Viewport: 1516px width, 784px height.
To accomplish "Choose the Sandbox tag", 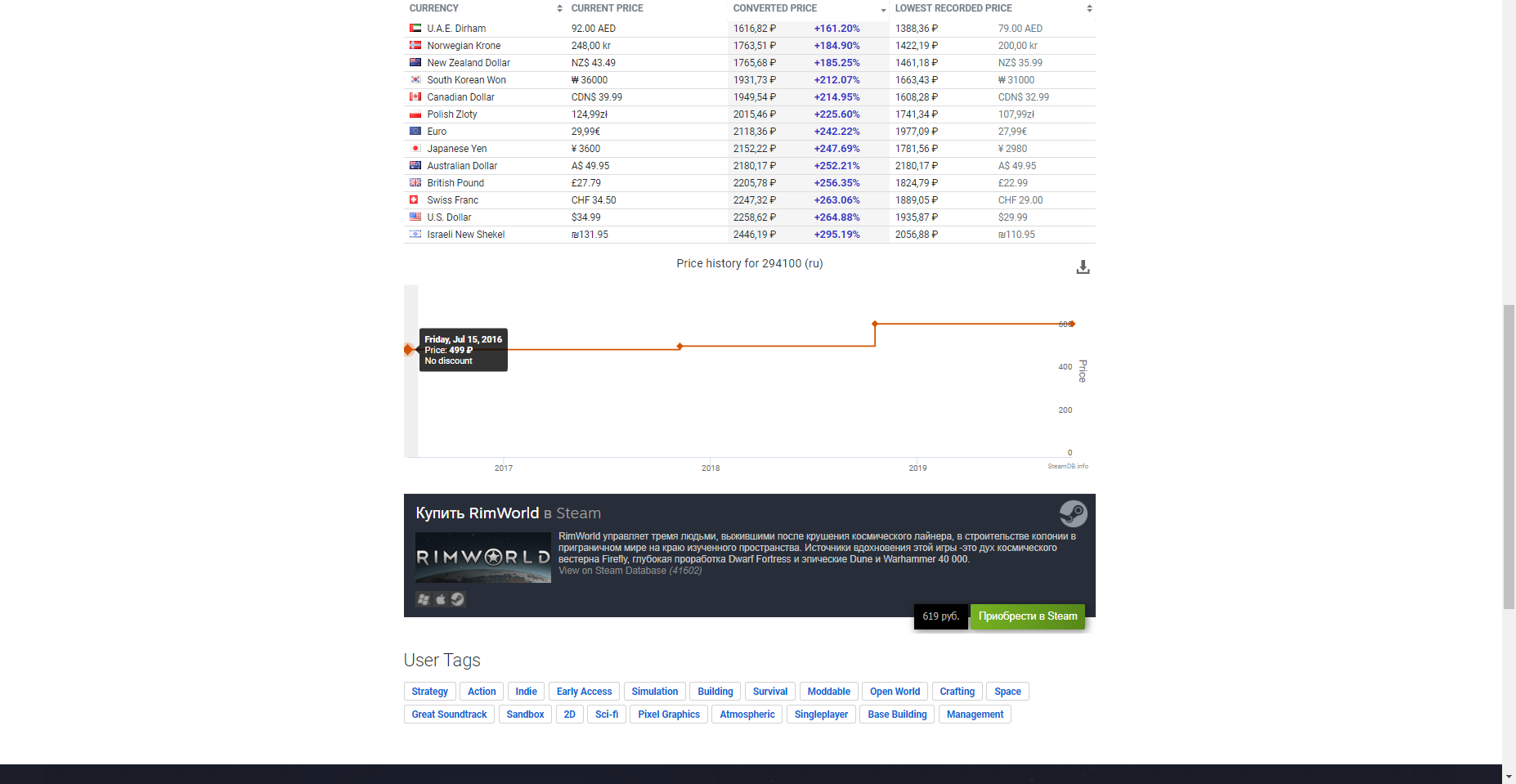I will [x=525, y=715].
